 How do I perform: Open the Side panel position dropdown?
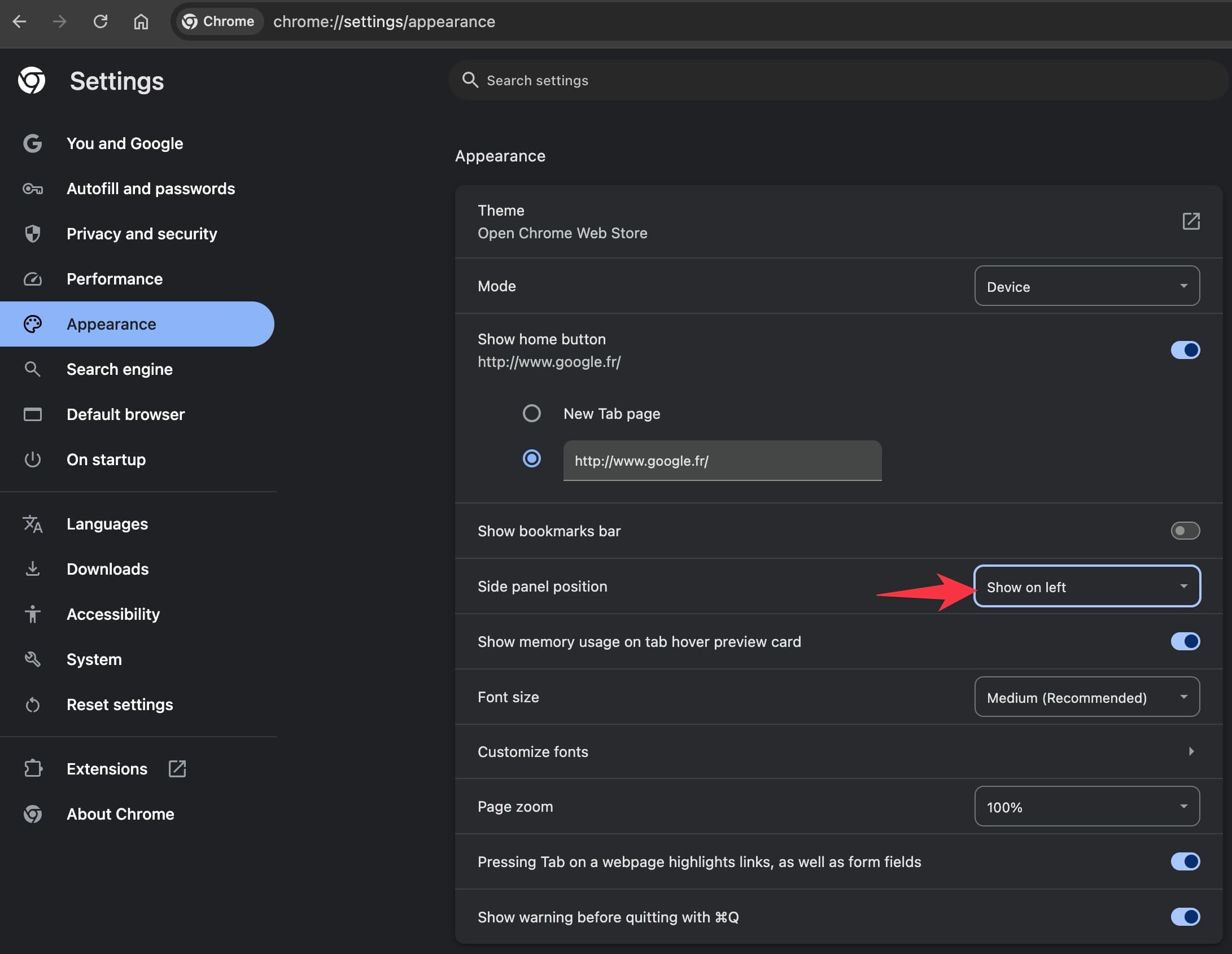[1086, 587]
